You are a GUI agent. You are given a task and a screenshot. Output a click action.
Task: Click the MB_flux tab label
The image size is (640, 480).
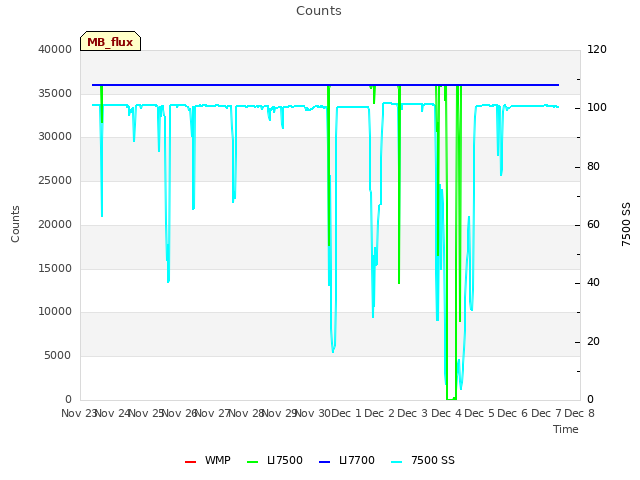coord(110,42)
